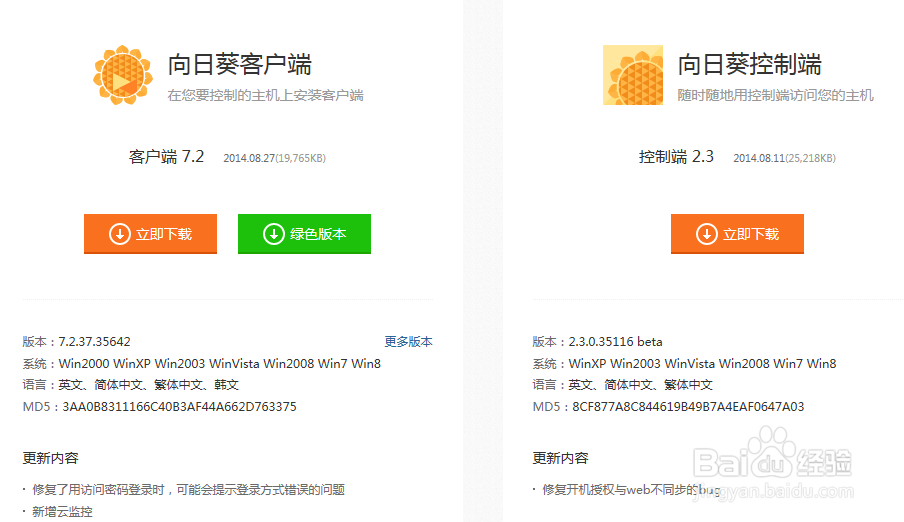Download the green portable 绿色版本 client

[304, 234]
